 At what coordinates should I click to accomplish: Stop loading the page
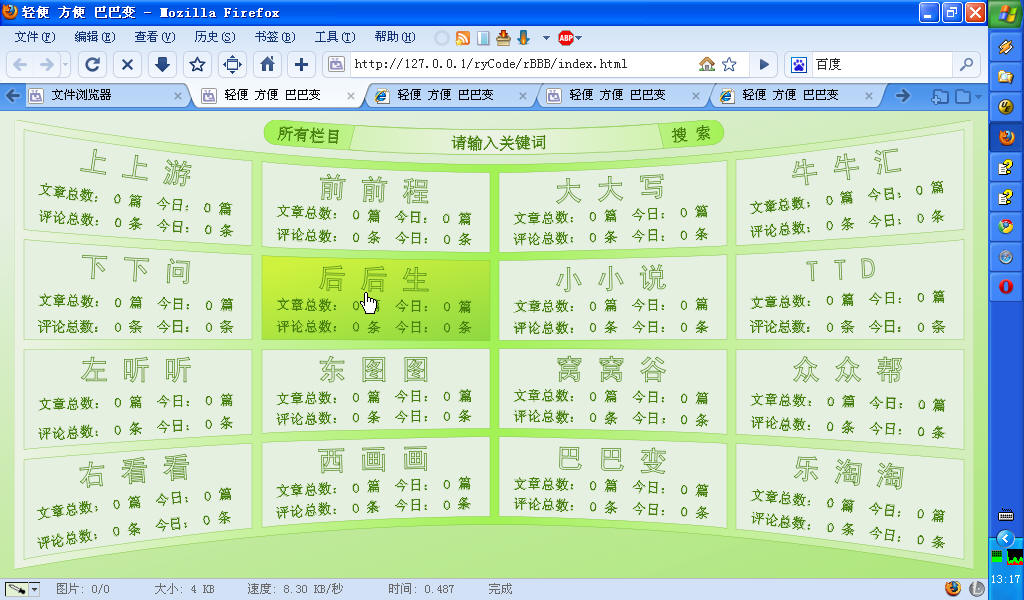tap(127, 64)
